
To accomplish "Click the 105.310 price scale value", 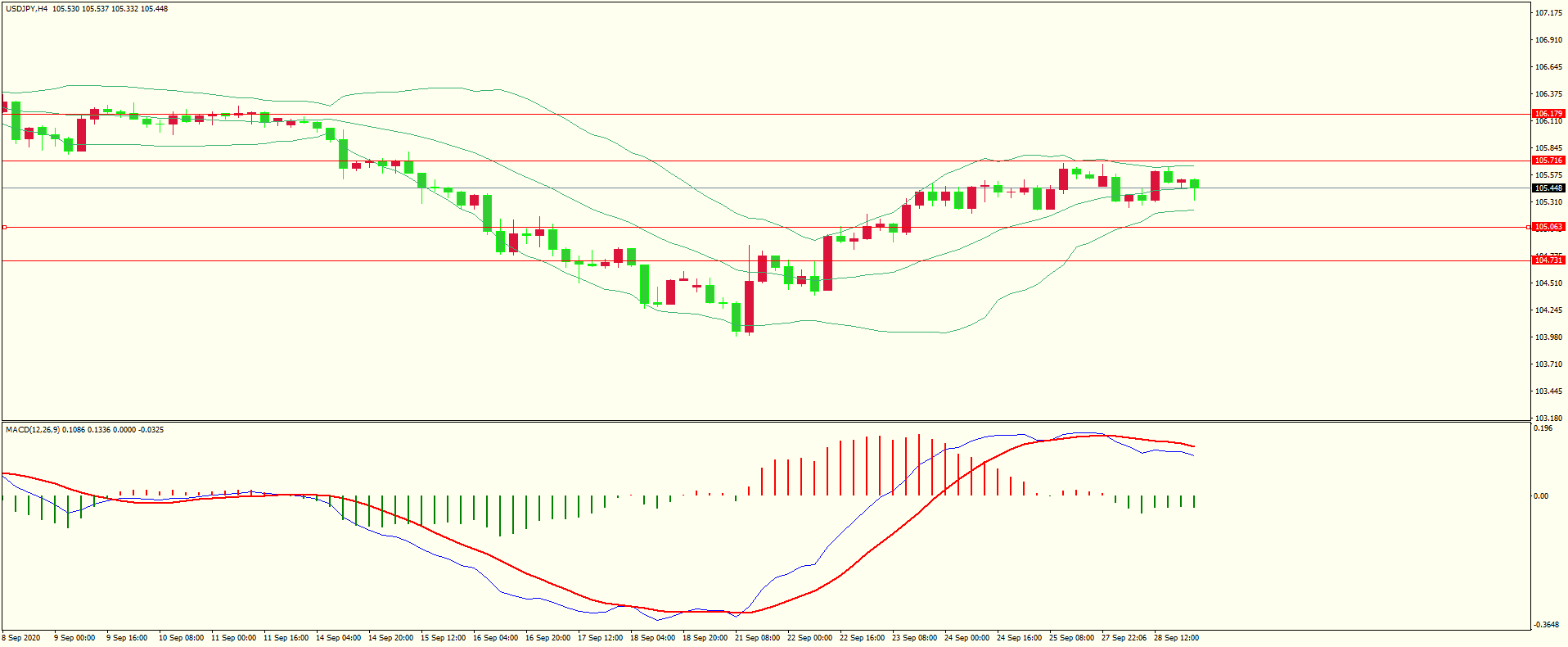I will (1548, 202).
